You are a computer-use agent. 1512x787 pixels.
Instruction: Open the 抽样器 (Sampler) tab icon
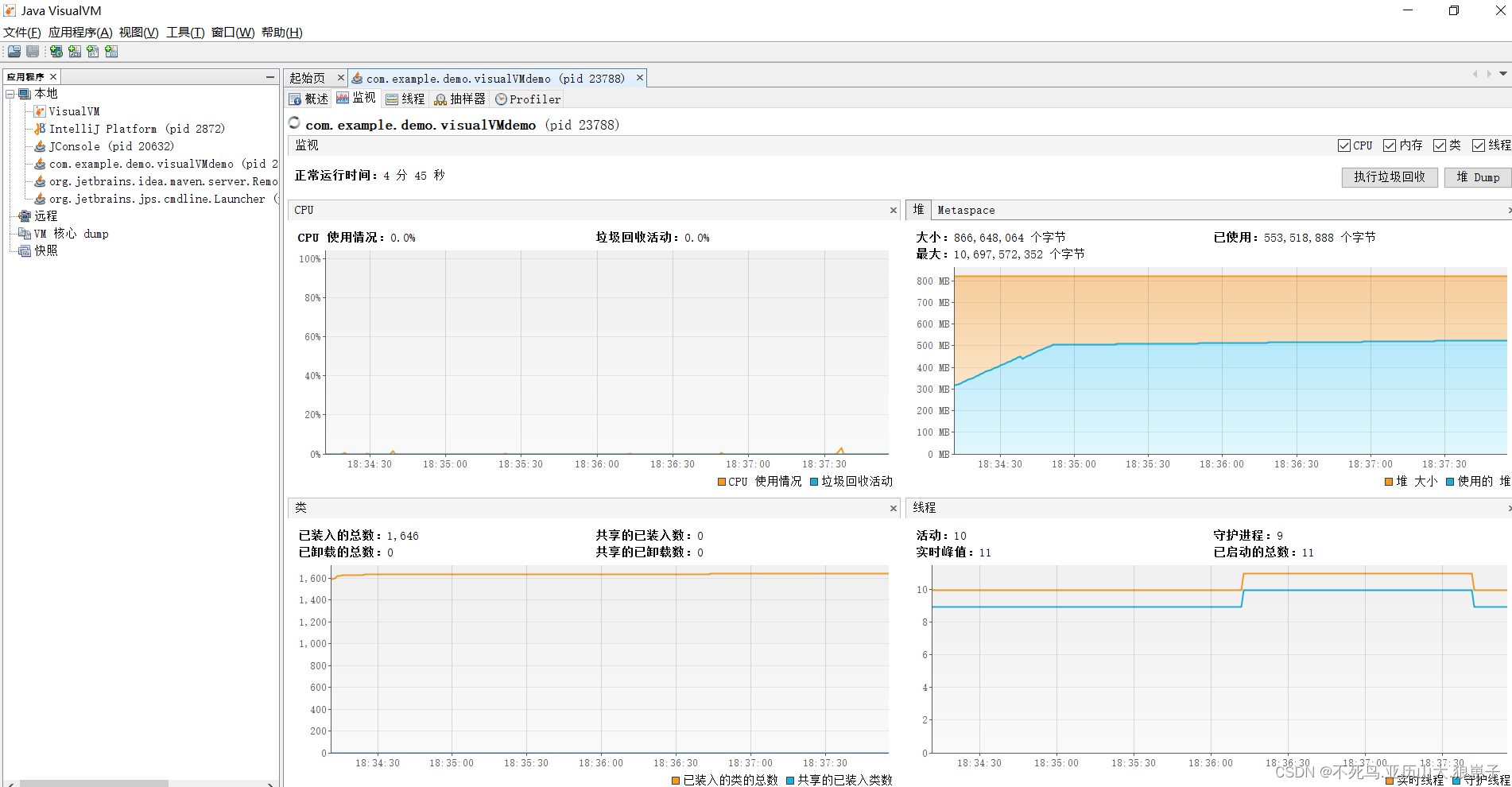(x=440, y=99)
